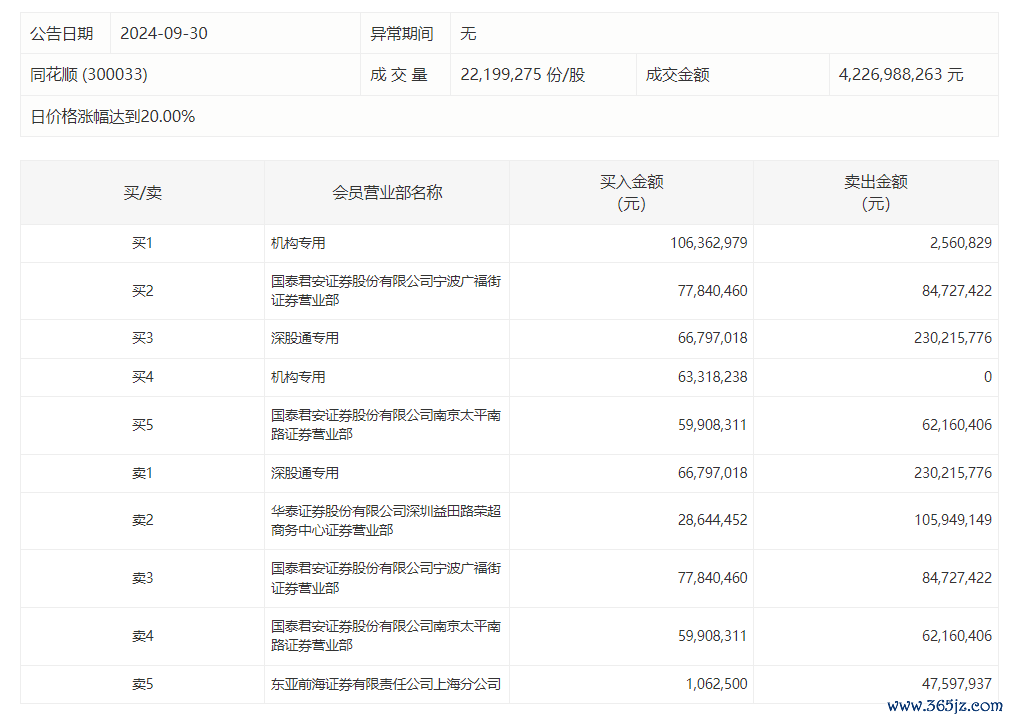This screenshot has height=721, width=1010.
Task: Click 机构专用 in the 买1 row
Action: pyautogui.click(x=298, y=243)
